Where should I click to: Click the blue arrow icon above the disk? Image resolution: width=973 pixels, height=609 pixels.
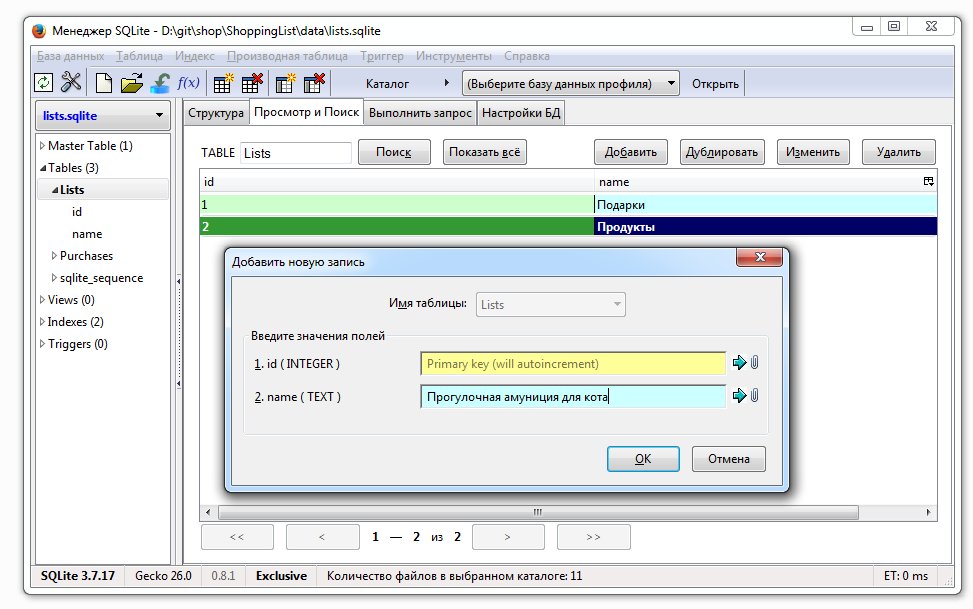(161, 83)
